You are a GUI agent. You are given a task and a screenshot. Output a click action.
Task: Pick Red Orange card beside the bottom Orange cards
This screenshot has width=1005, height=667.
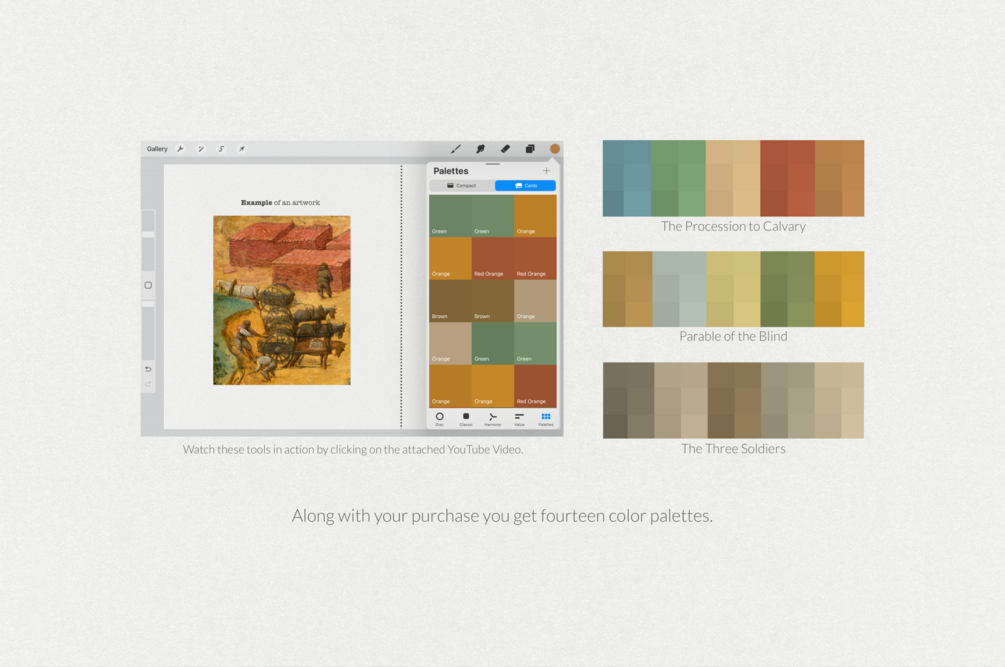click(535, 386)
